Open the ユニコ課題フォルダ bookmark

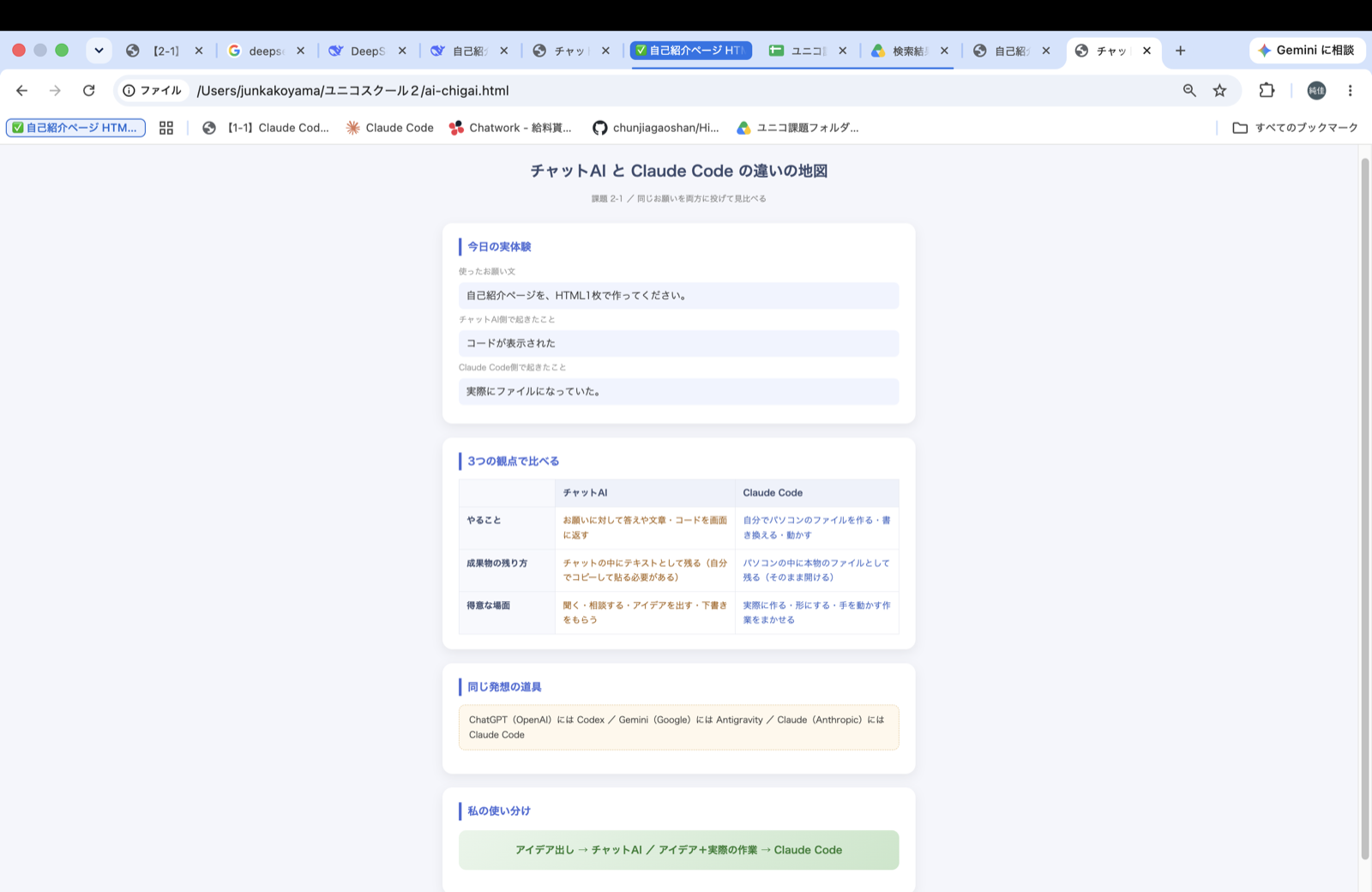797,128
